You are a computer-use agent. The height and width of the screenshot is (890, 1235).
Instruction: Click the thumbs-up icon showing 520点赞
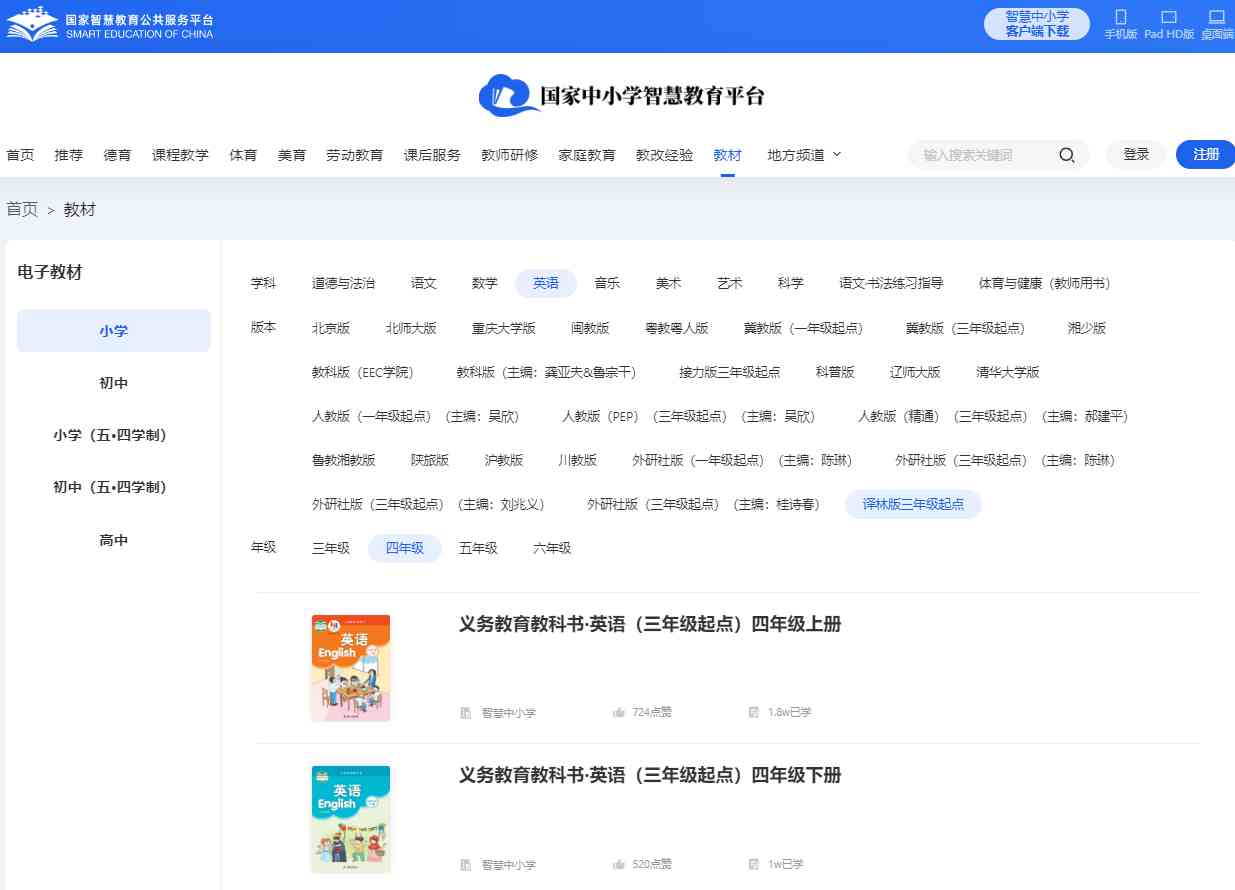click(619, 864)
